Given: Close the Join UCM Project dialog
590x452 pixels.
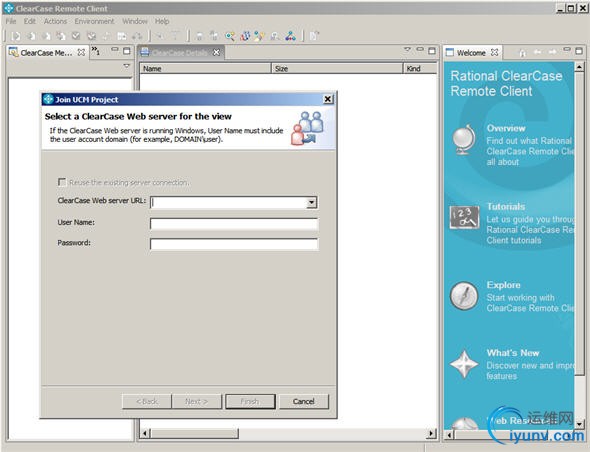Looking at the screenshot, I should [x=328, y=99].
